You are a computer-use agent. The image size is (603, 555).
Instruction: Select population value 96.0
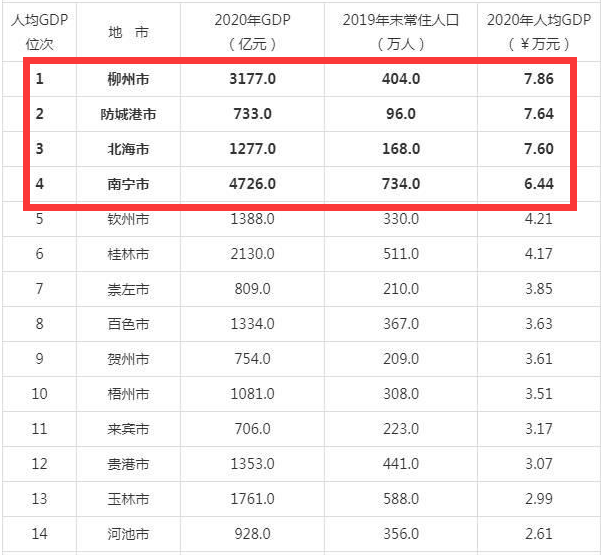pyautogui.click(x=401, y=114)
